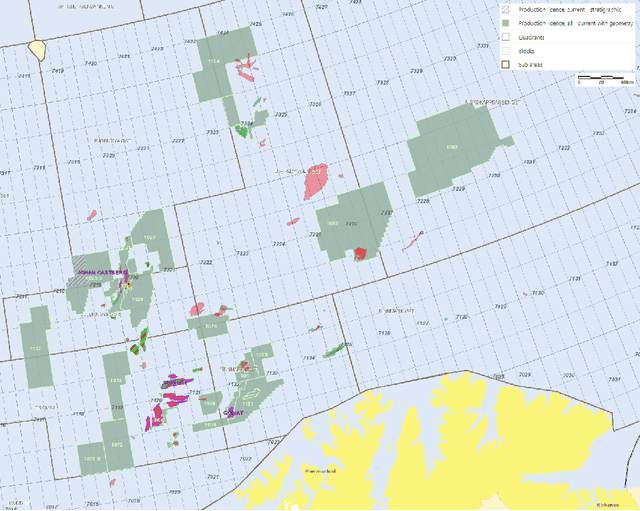Click the bright red field below the central licence

point(360,253)
